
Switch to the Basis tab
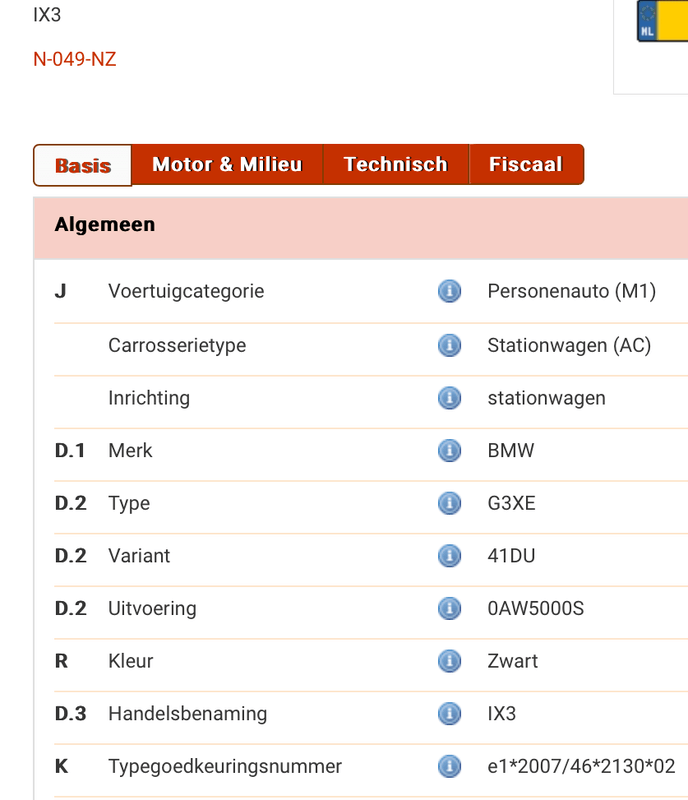pos(83,166)
